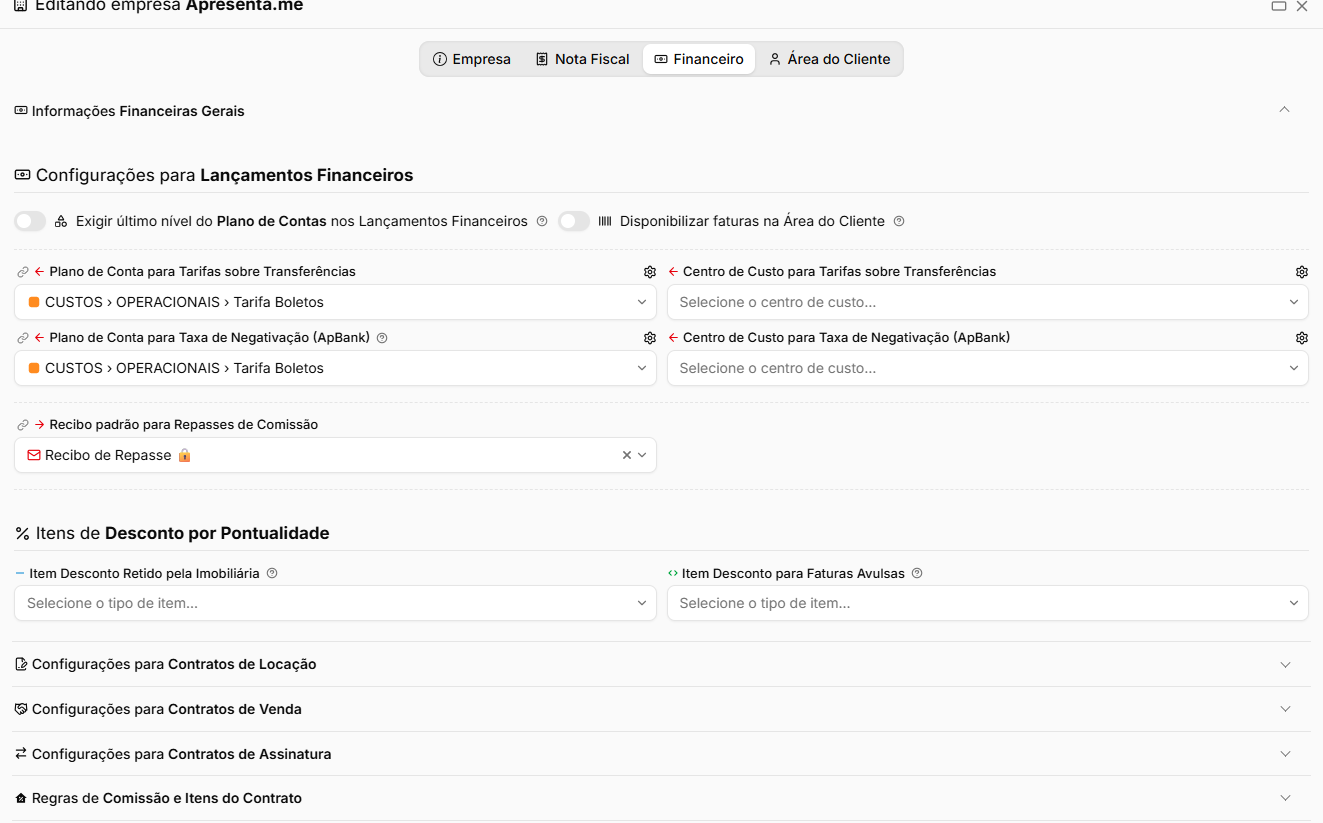Open Centro de Custo para Tarifas sobre Transferências dropdown
The height and width of the screenshot is (823, 1323).
[x=988, y=302]
